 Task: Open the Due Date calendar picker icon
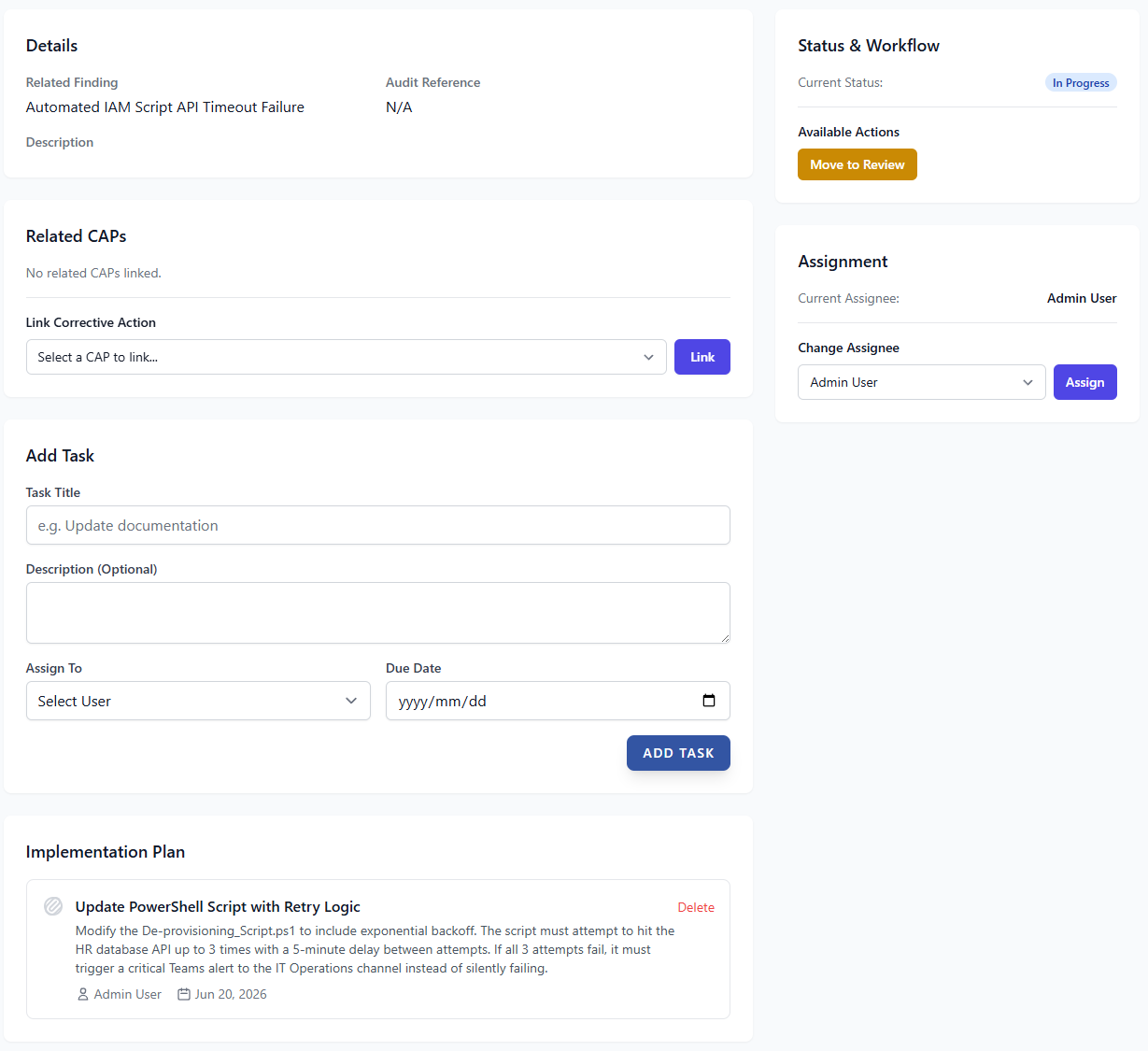709,701
